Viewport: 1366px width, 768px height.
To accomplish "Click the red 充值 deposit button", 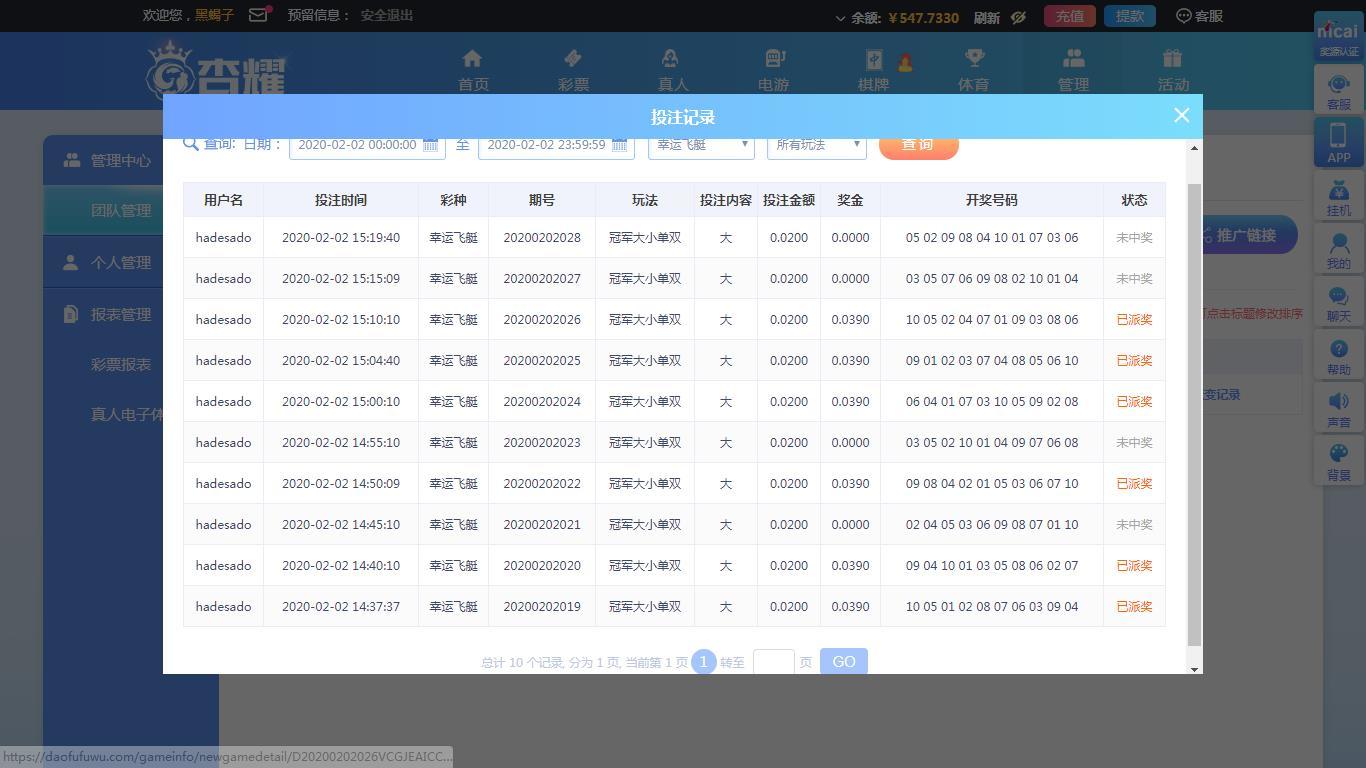I will [1070, 16].
